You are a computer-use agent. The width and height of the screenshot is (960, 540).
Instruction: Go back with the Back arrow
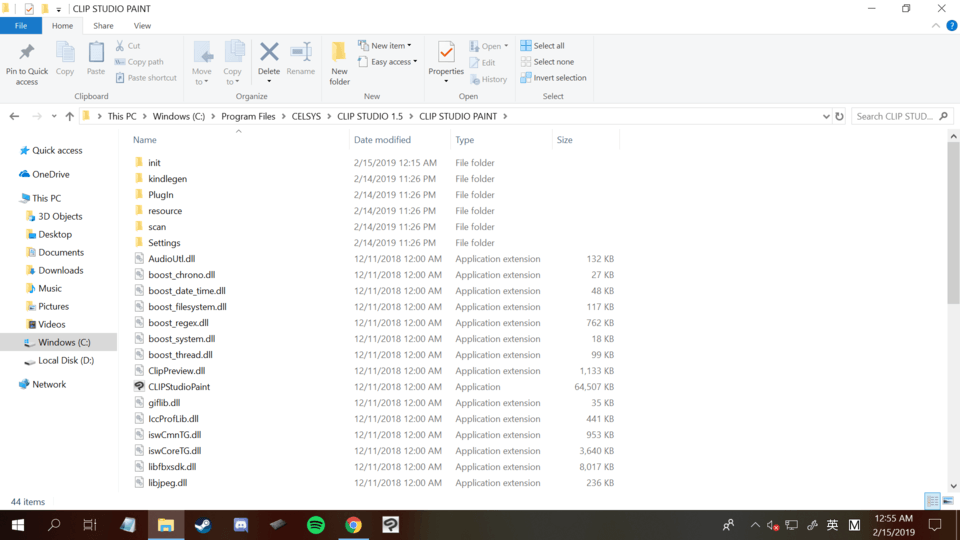[15, 116]
